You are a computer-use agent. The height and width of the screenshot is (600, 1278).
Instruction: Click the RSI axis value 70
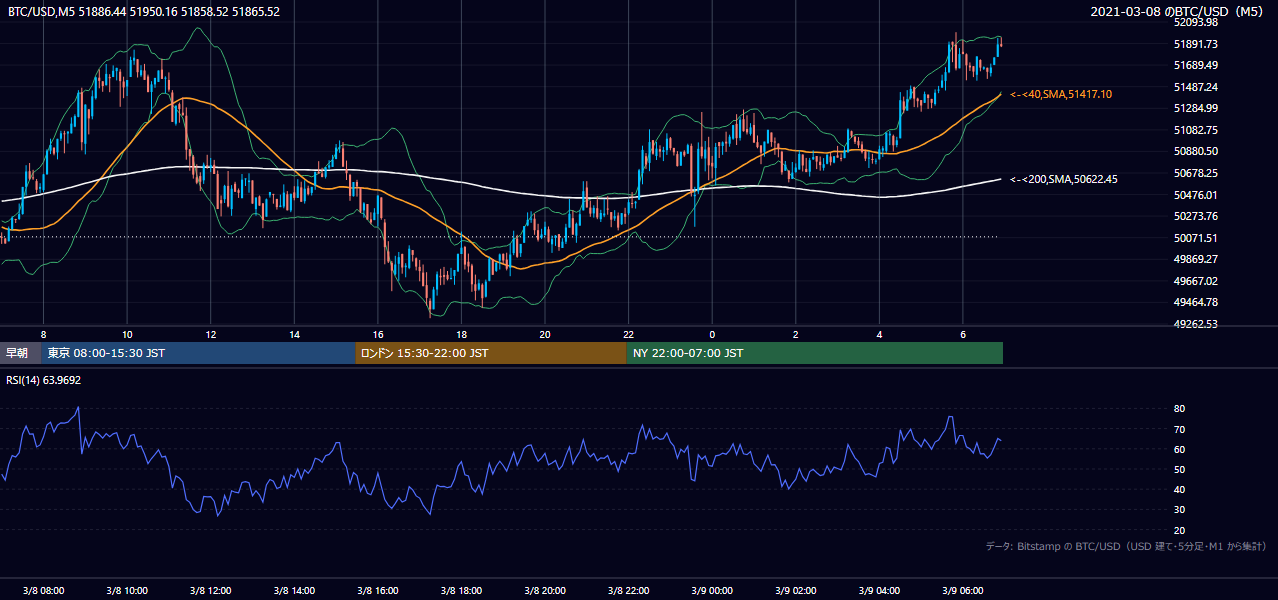(1180, 429)
